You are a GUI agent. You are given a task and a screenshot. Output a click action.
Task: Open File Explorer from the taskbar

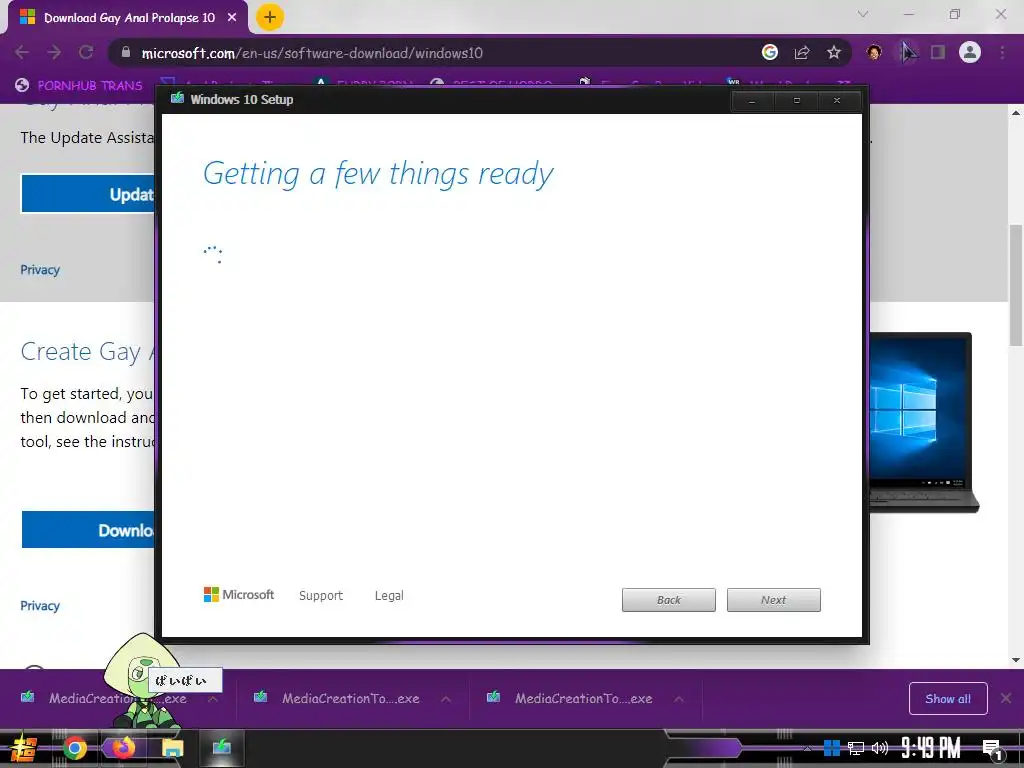tap(173, 748)
